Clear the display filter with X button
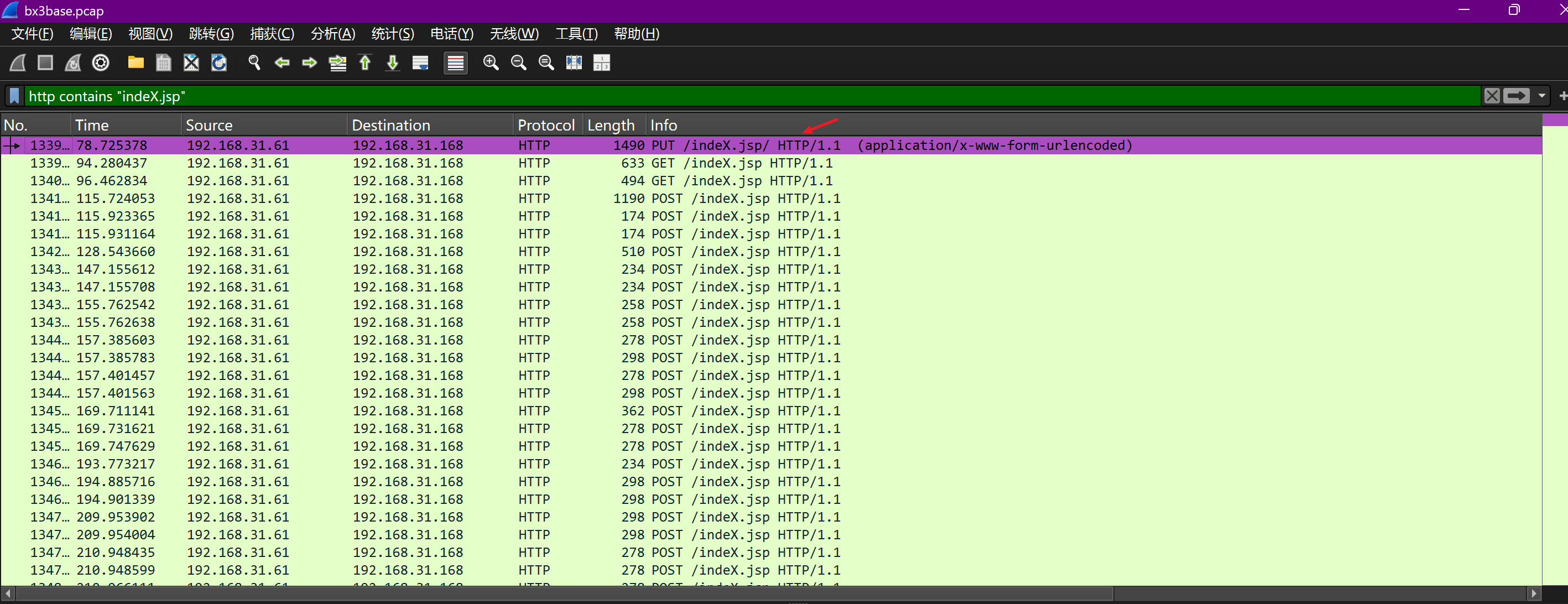Image resolution: width=1568 pixels, height=604 pixels. coord(1491,96)
